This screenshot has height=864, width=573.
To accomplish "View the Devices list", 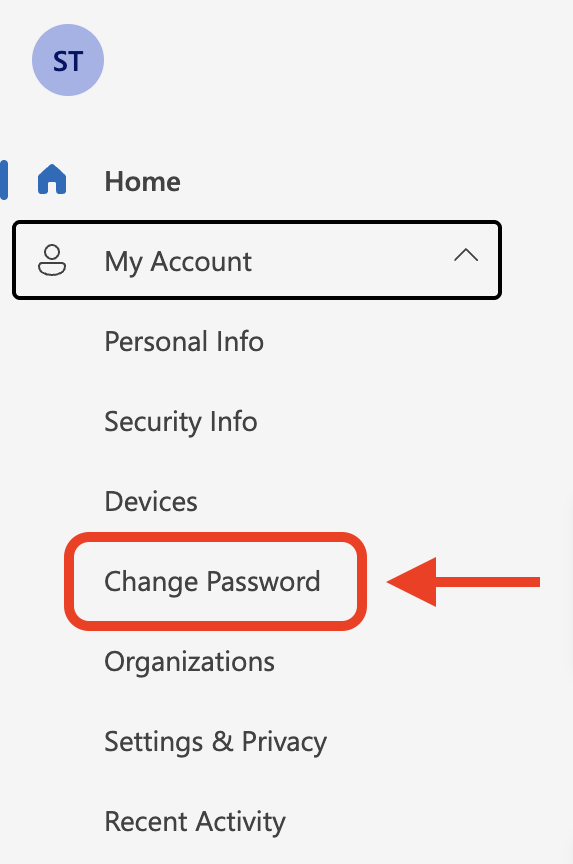I will 151,501.
